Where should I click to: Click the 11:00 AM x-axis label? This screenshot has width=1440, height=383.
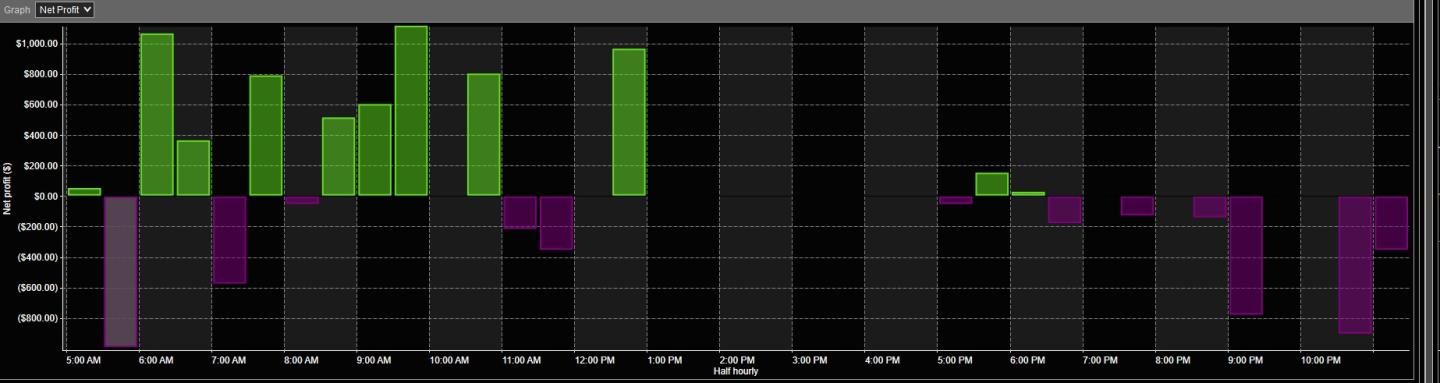(x=520, y=359)
